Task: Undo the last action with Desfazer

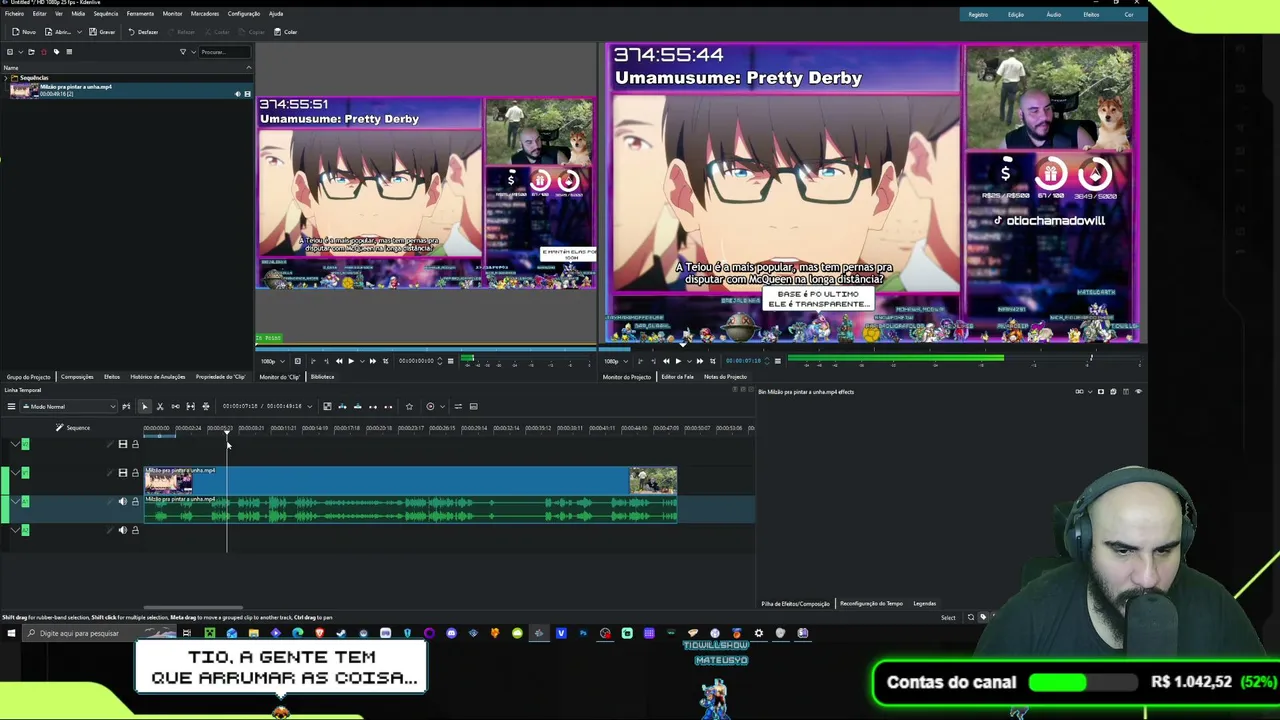Action: [143, 32]
